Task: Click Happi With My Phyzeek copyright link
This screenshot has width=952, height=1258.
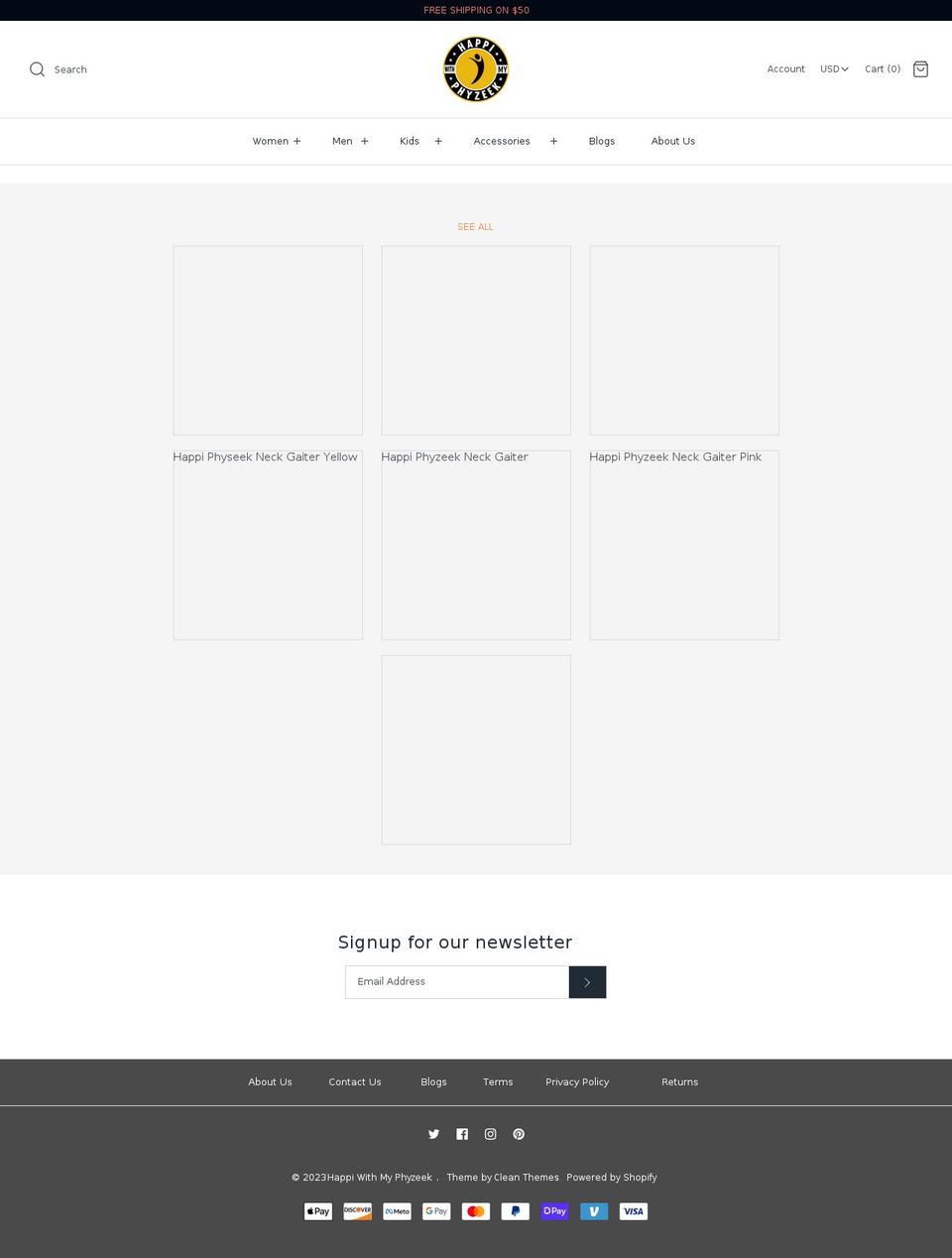Action: 380,1178
